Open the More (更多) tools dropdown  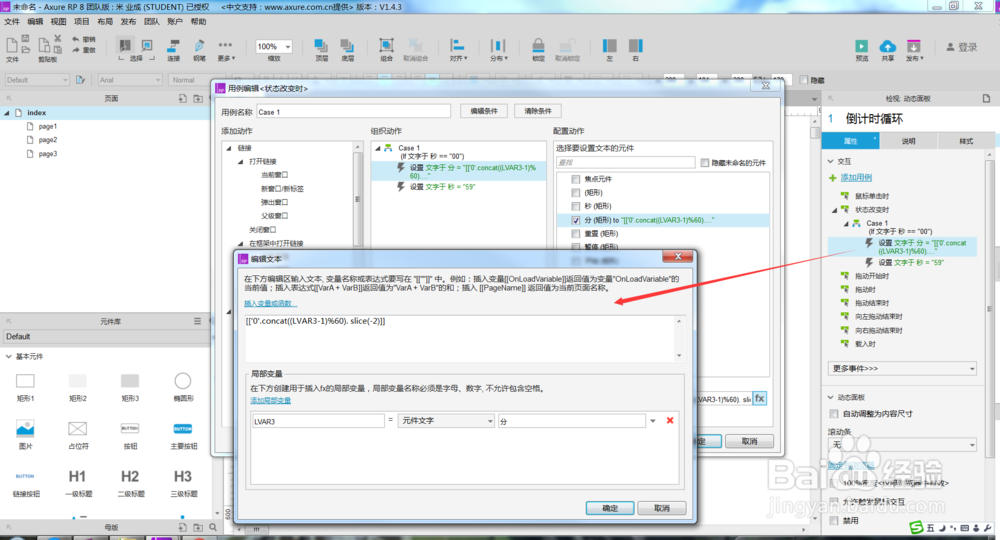pos(225,45)
